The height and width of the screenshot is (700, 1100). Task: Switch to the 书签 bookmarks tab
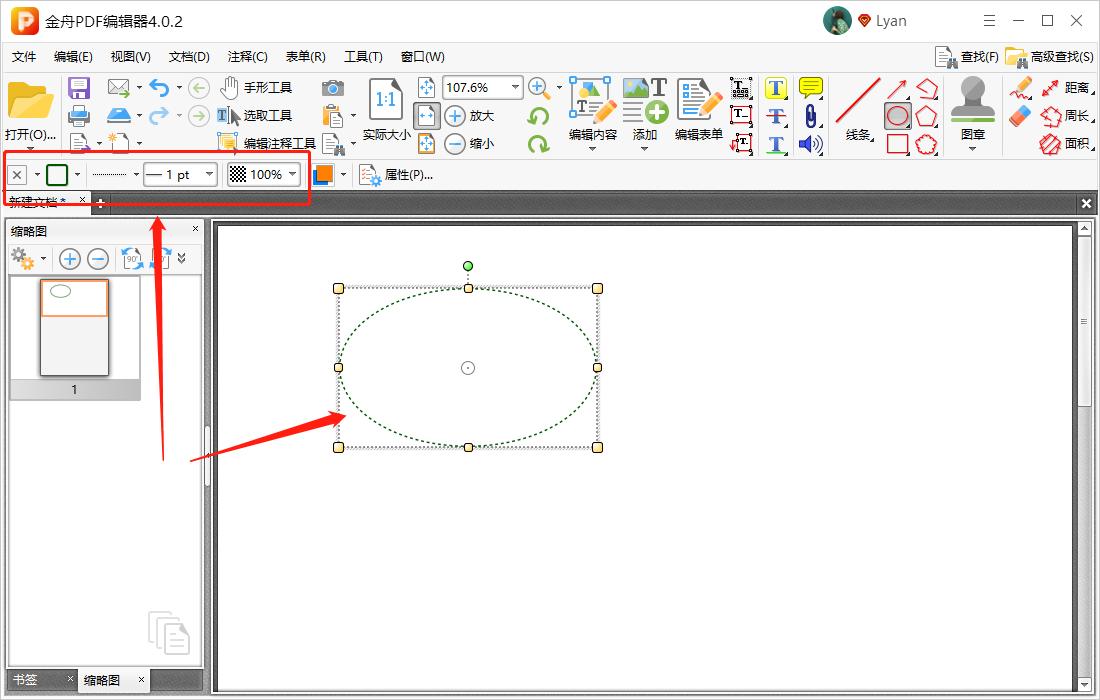pos(26,680)
